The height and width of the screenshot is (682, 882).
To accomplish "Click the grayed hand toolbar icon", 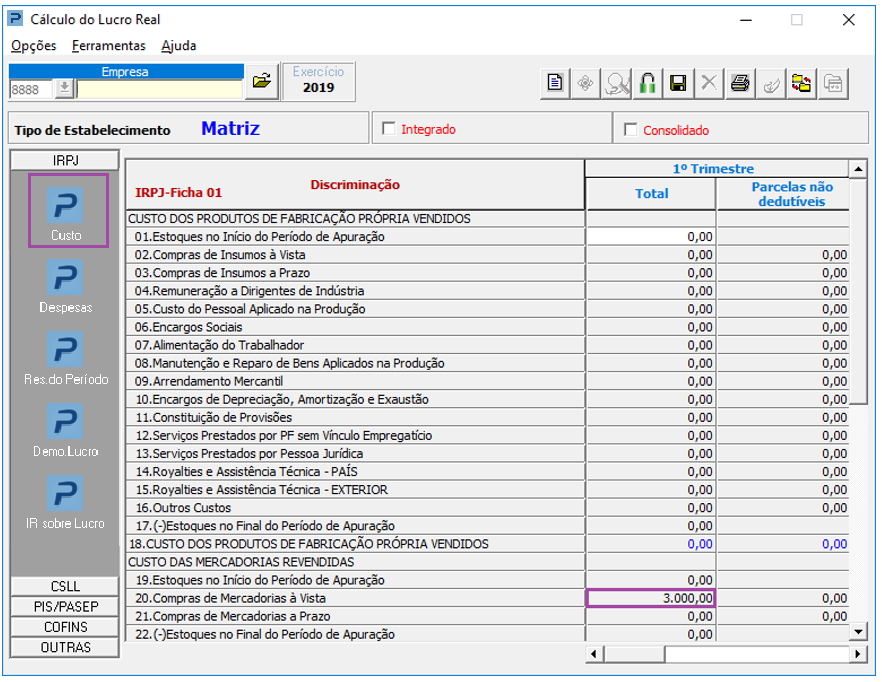I will pos(771,83).
